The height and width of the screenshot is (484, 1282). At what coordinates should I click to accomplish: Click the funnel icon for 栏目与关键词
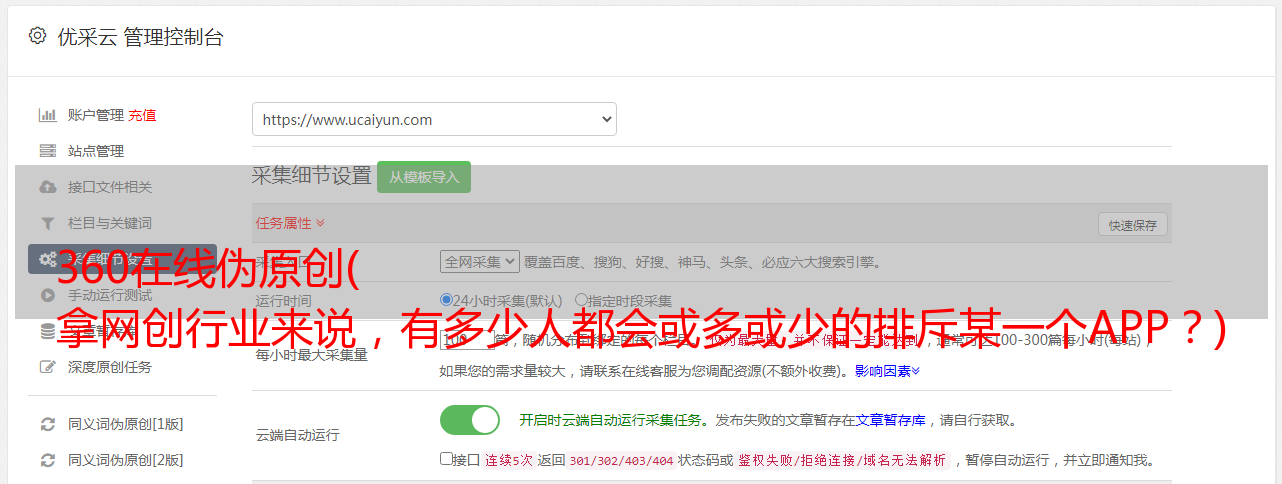47,223
